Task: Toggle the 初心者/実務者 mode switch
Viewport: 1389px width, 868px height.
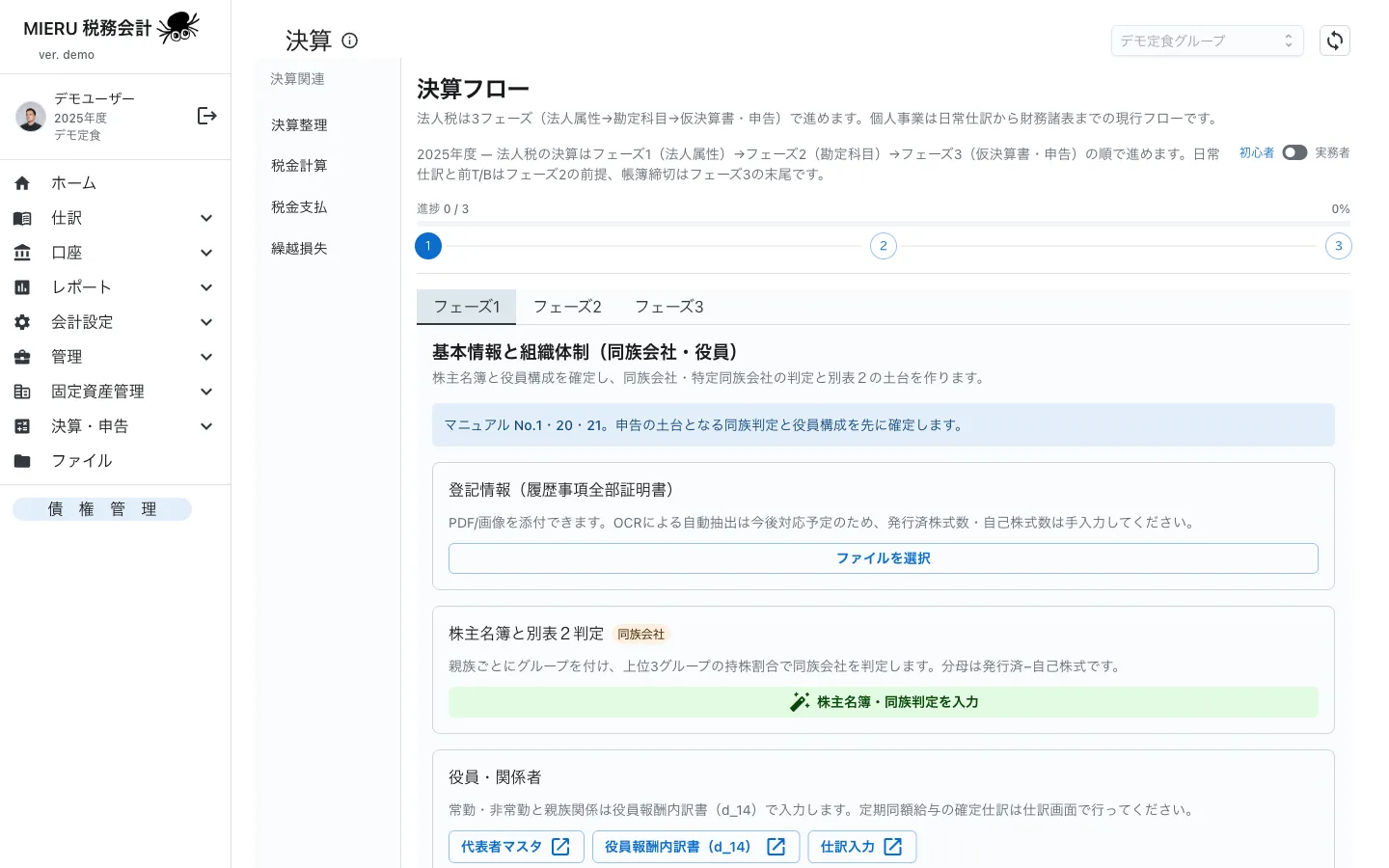Action: click(x=1294, y=152)
